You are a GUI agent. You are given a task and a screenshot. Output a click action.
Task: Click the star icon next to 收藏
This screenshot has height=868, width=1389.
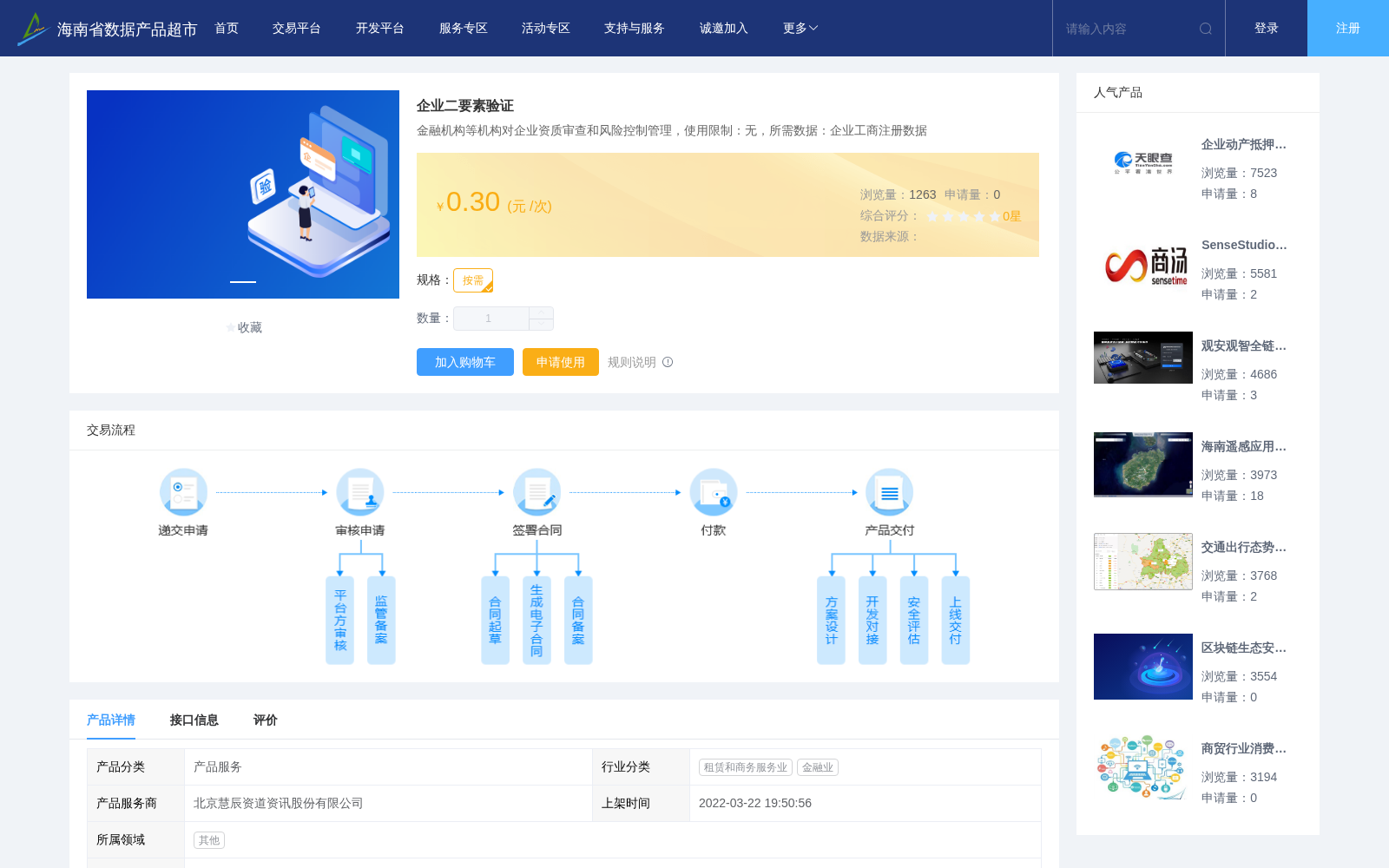point(231,327)
